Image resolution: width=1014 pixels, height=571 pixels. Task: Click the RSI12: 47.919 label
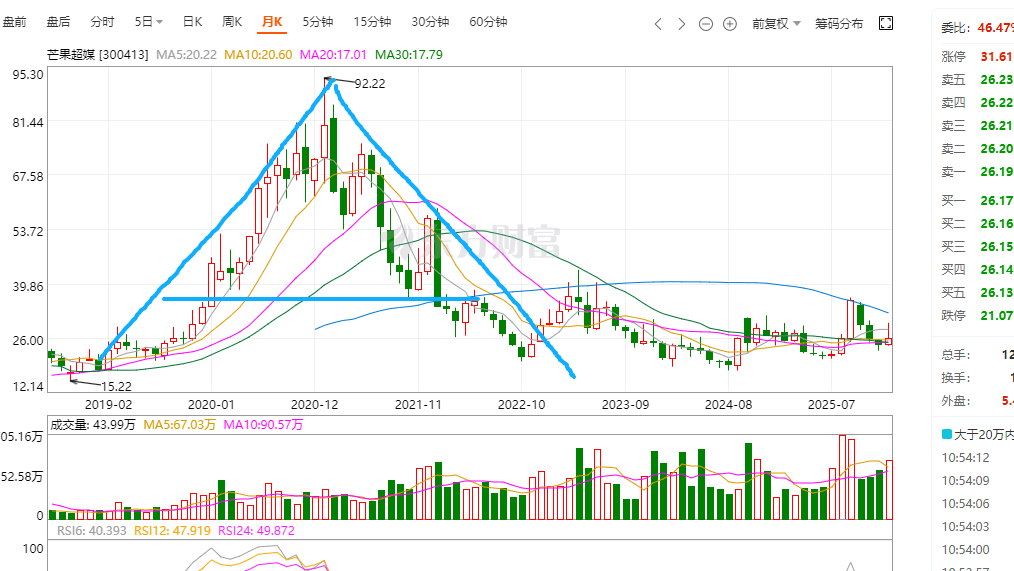(173, 531)
